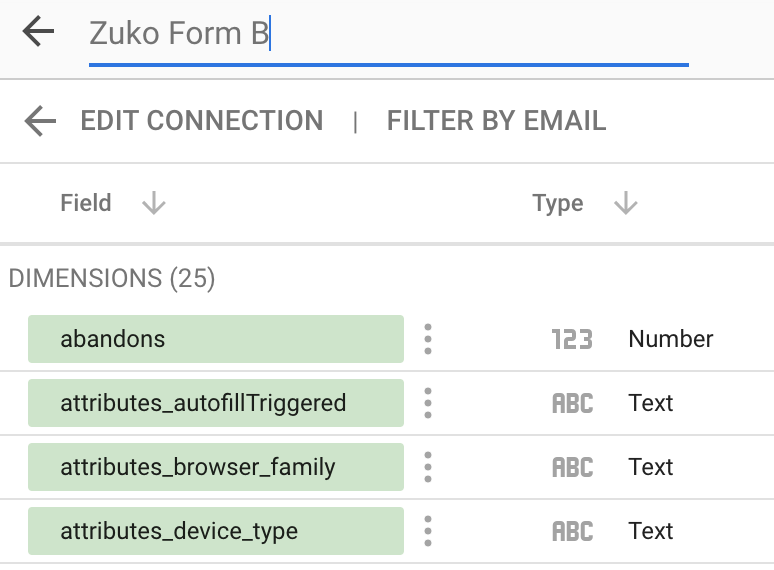Open the three-dot menu for abandons
This screenshot has height=570, width=774.
428,339
